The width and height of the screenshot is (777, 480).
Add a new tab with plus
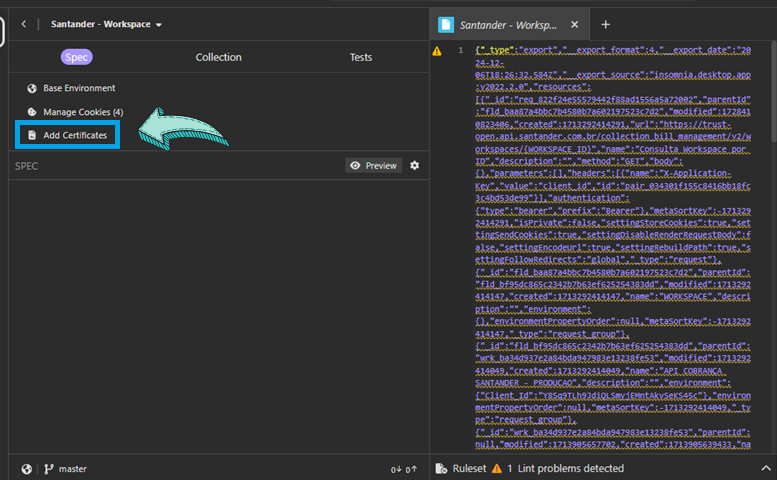pos(606,24)
